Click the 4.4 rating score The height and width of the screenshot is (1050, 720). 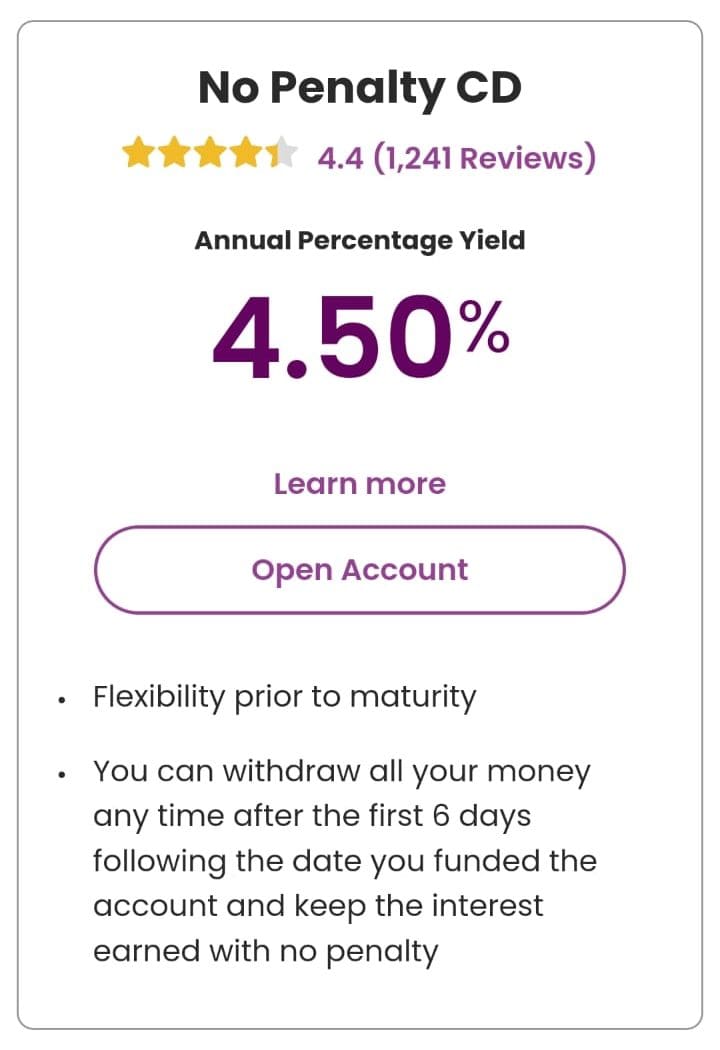340,157
